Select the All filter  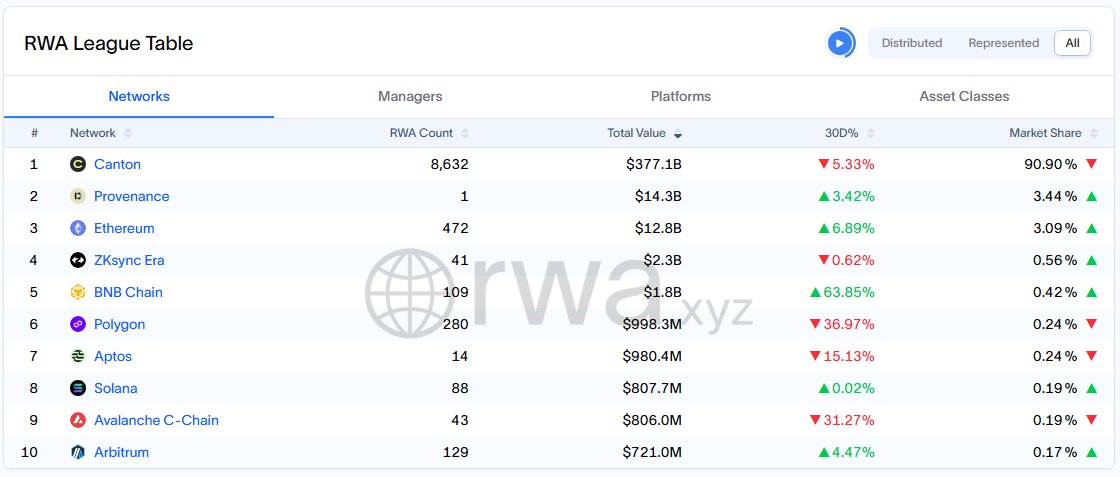[1072, 43]
